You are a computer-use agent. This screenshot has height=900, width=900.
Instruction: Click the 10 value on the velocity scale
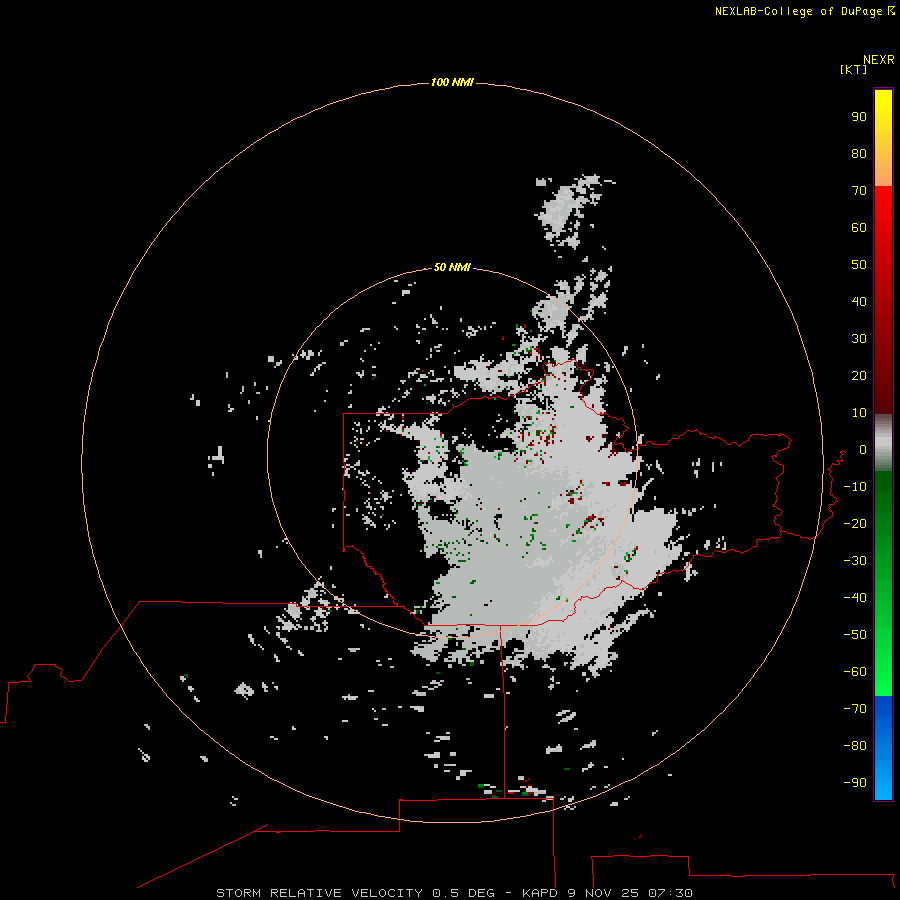click(859, 413)
